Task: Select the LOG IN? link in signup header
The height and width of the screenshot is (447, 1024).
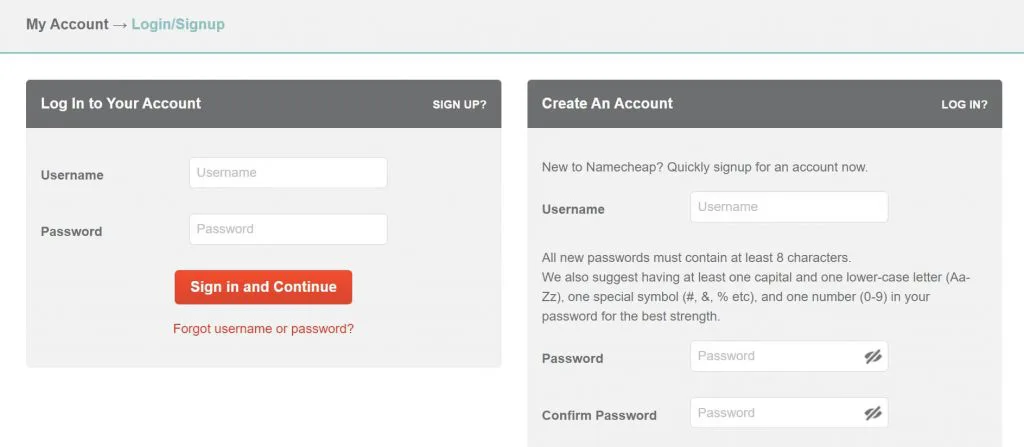Action: click(x=964, y=105)
